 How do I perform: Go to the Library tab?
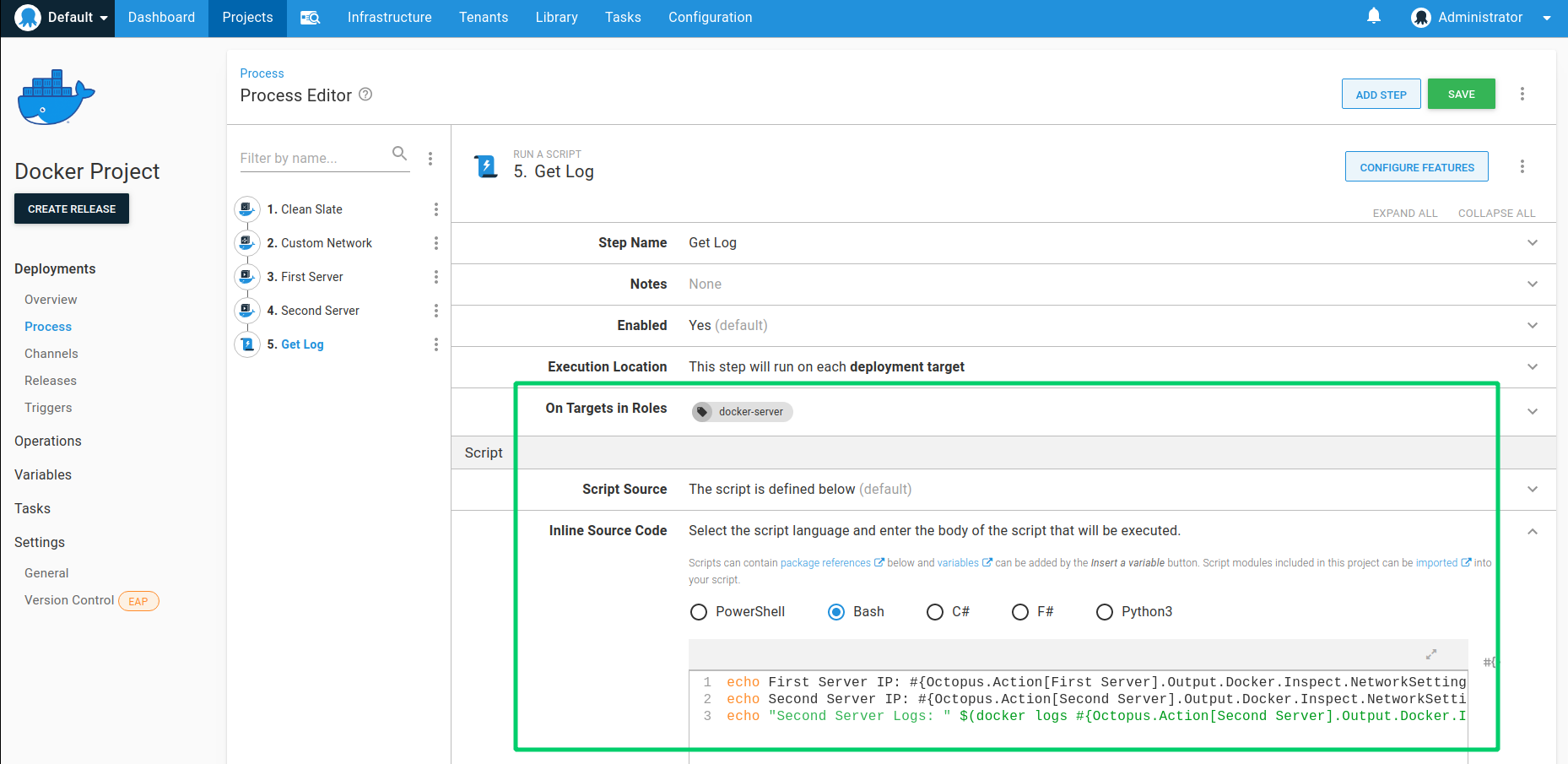coord(557,18)
